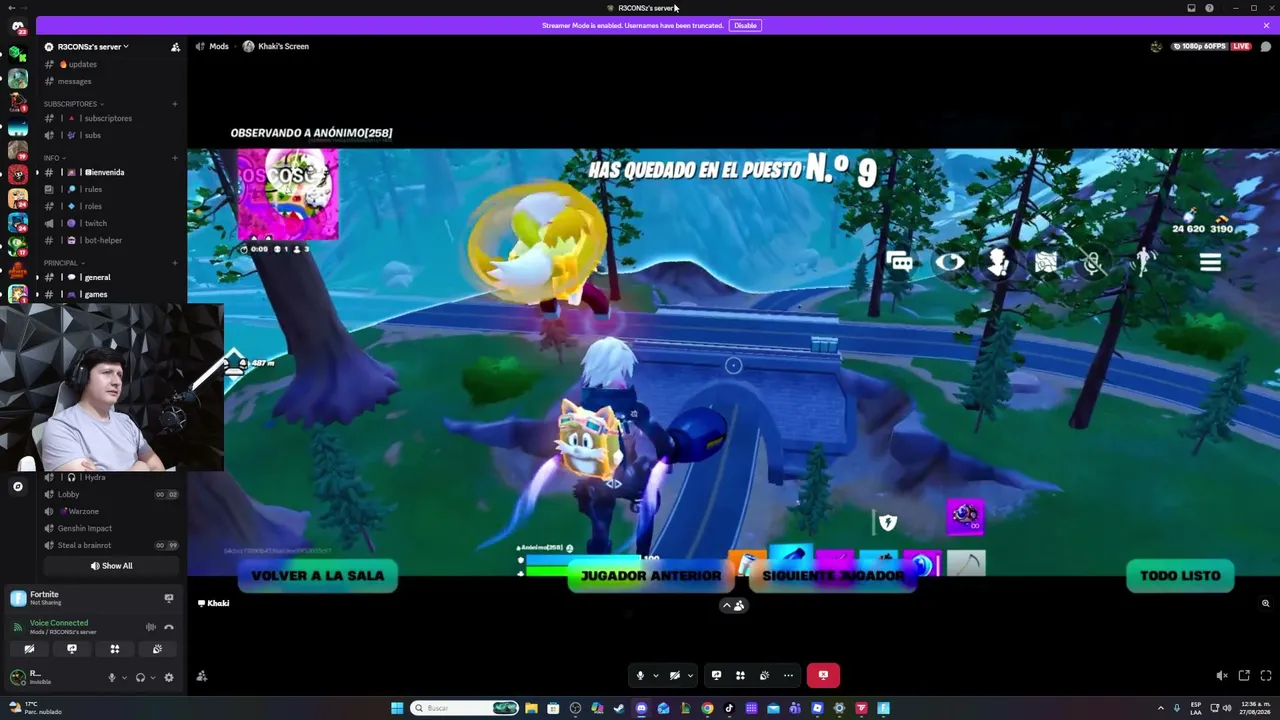Open screen share settings beside Fortnite
The height and width of the screenshot is (720, 1280).
(x=169, y=598)
